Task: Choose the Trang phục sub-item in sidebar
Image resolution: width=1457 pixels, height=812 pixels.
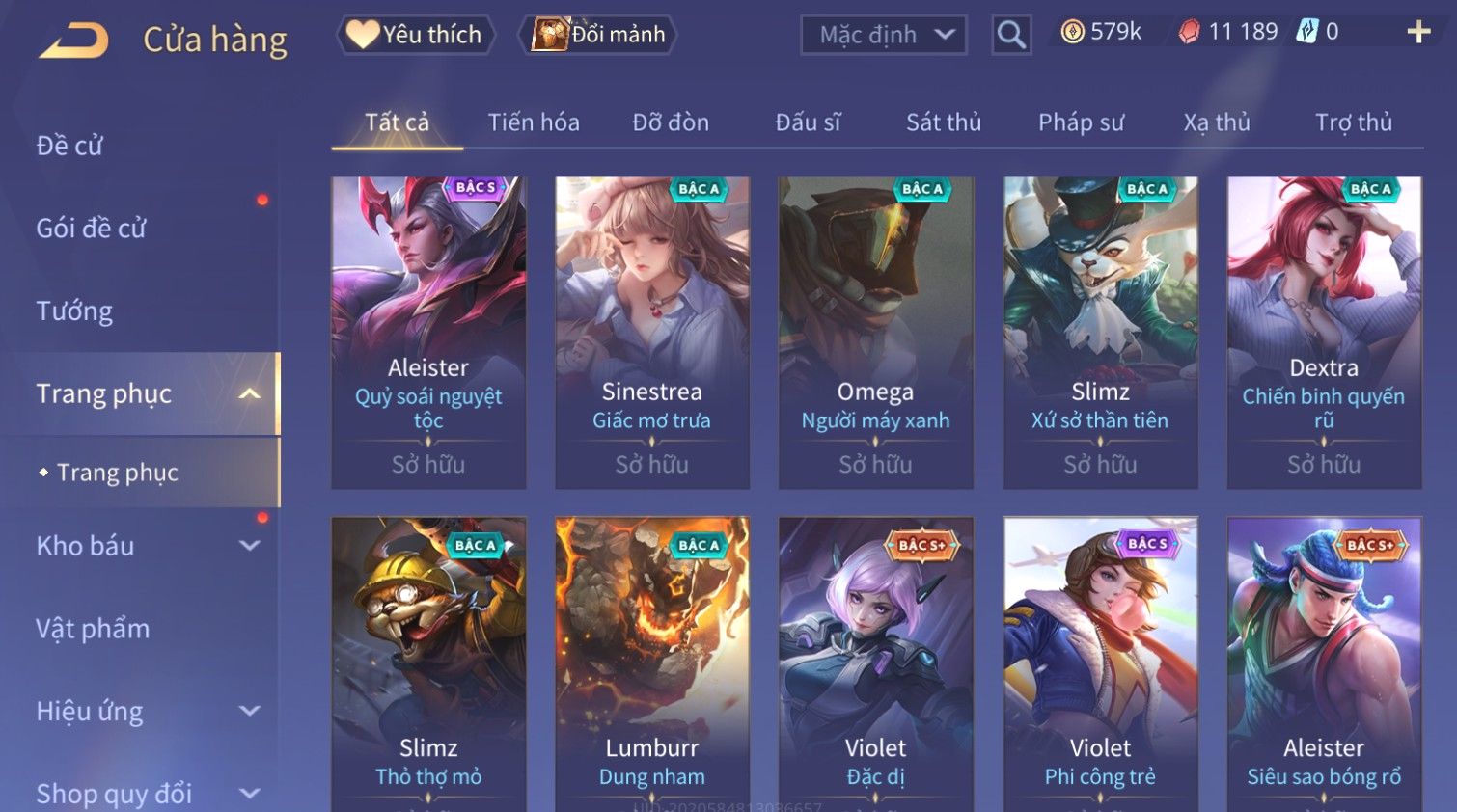Action: pos(118,473)
